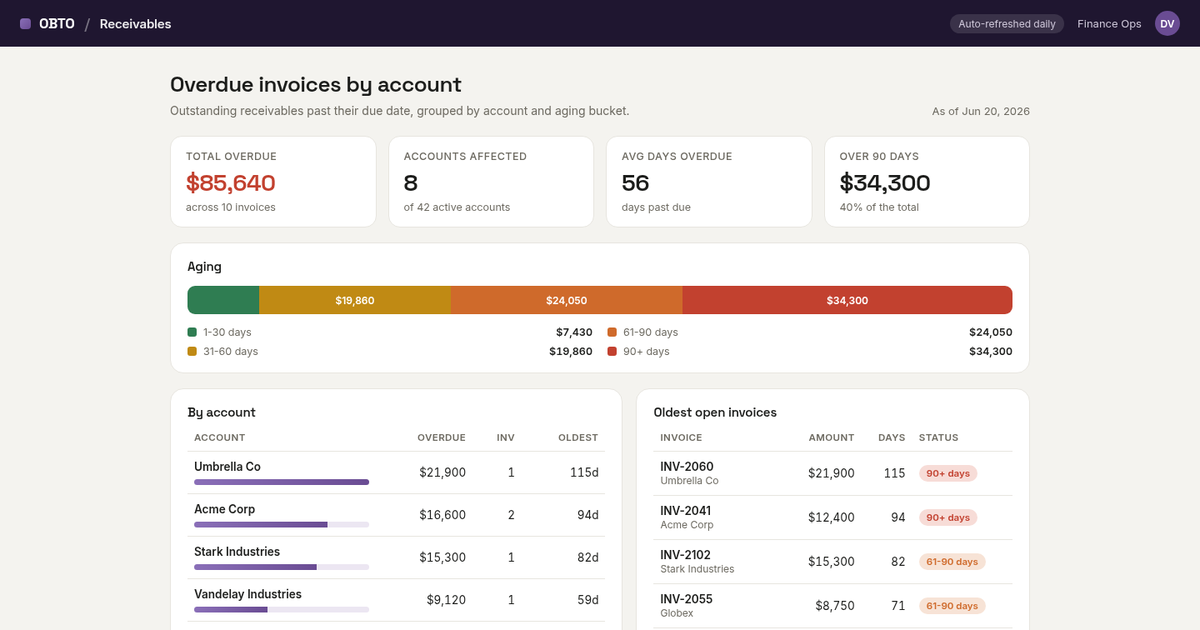Viewport: 1200px width, 630px height.
Task: Click the 'As of Jun 20, 2026' date
Action: point(981,111)
